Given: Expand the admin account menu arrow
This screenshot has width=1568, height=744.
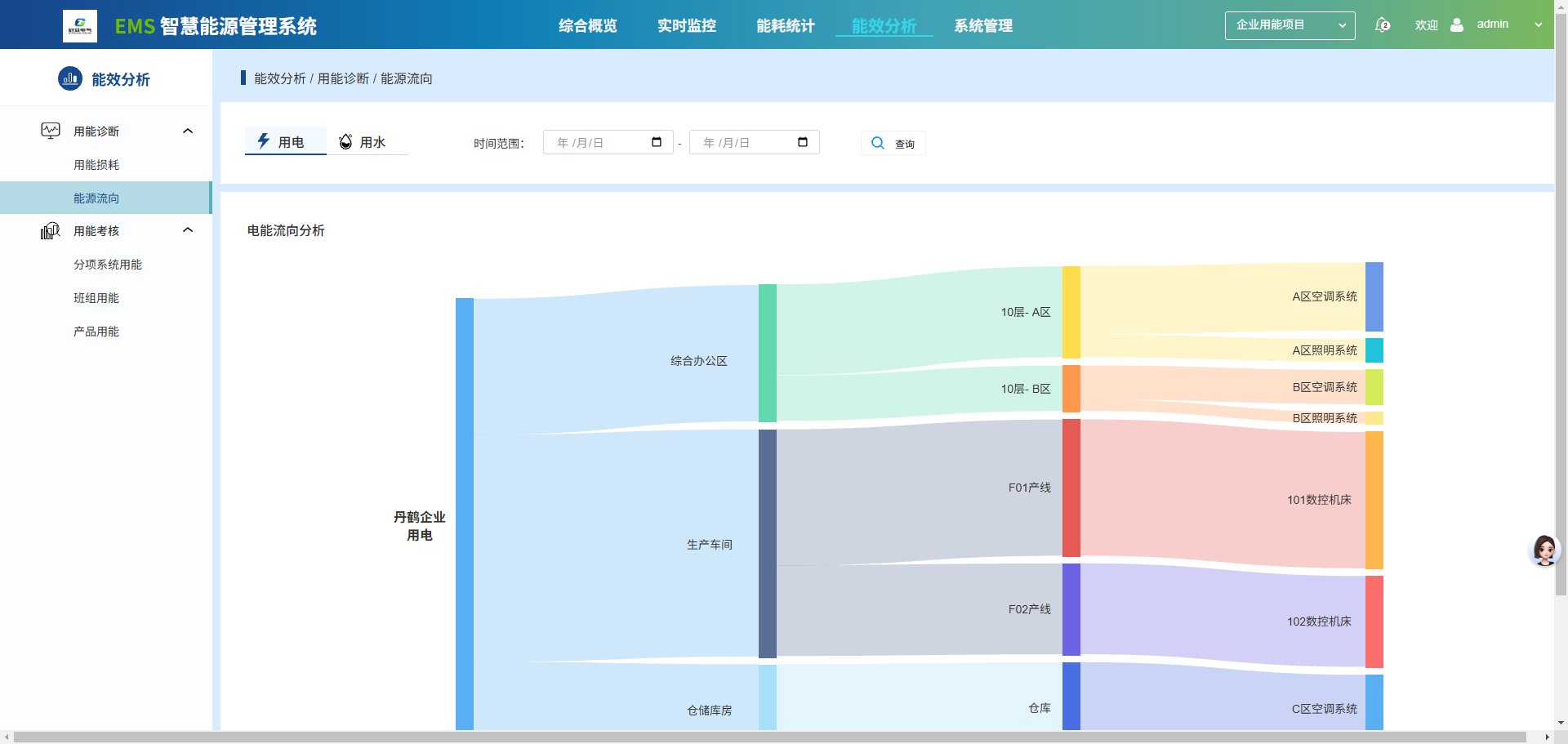Looking at the screenshot, I should coord(1539,25).
